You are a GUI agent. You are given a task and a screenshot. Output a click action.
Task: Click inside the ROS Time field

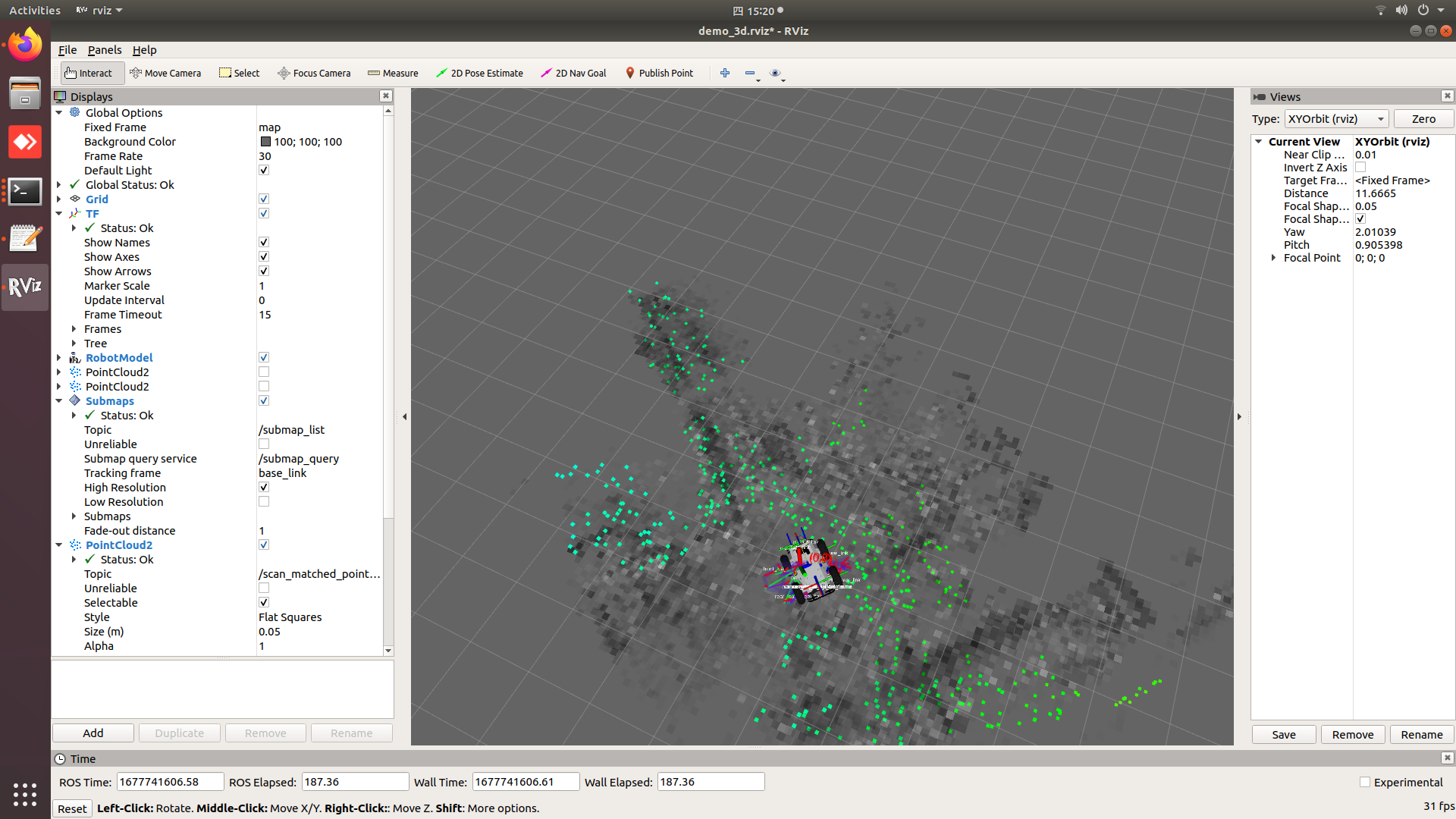170,781
